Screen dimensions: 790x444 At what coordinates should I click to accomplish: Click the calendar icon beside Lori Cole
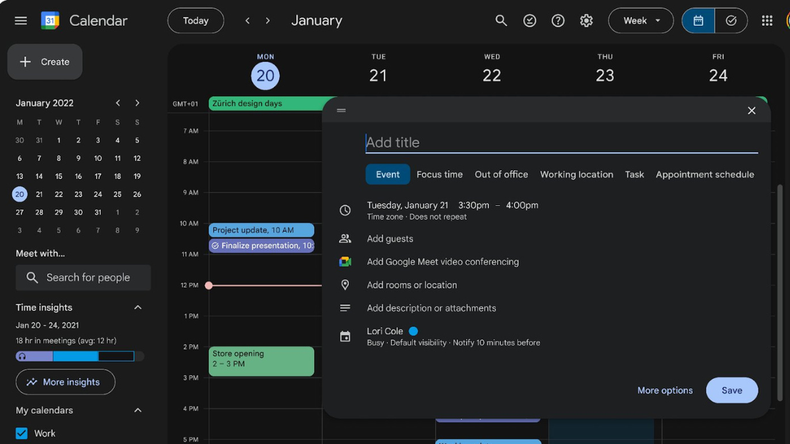[x=345, y=336]
